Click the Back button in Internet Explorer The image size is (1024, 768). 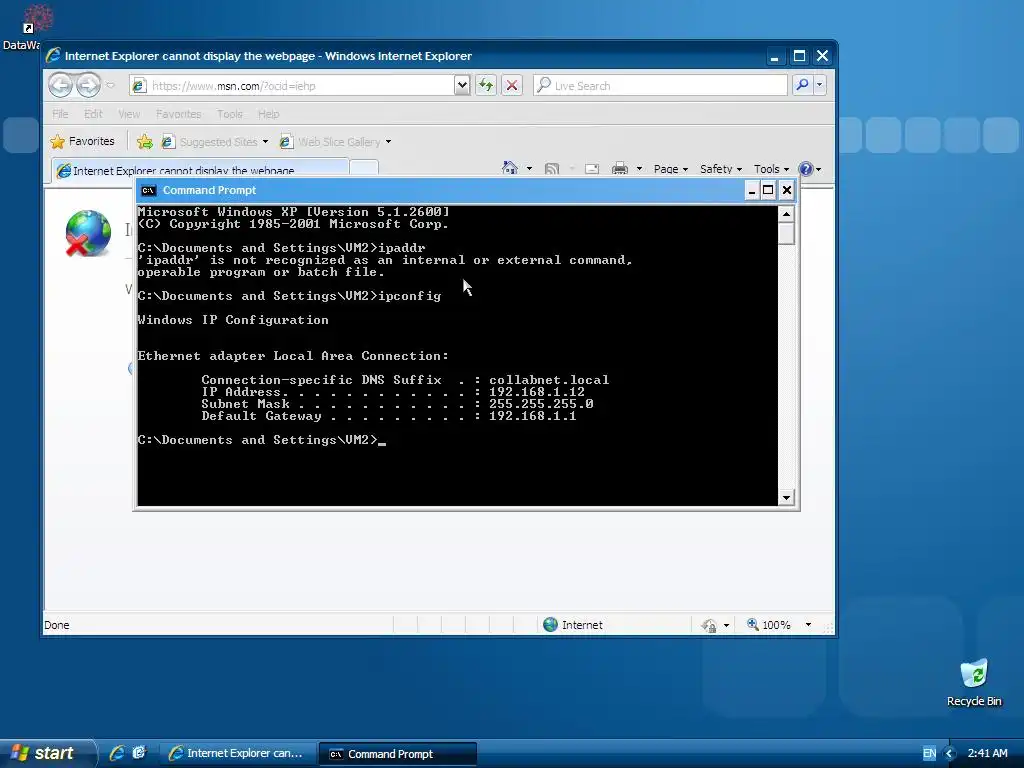click(61, 85)
